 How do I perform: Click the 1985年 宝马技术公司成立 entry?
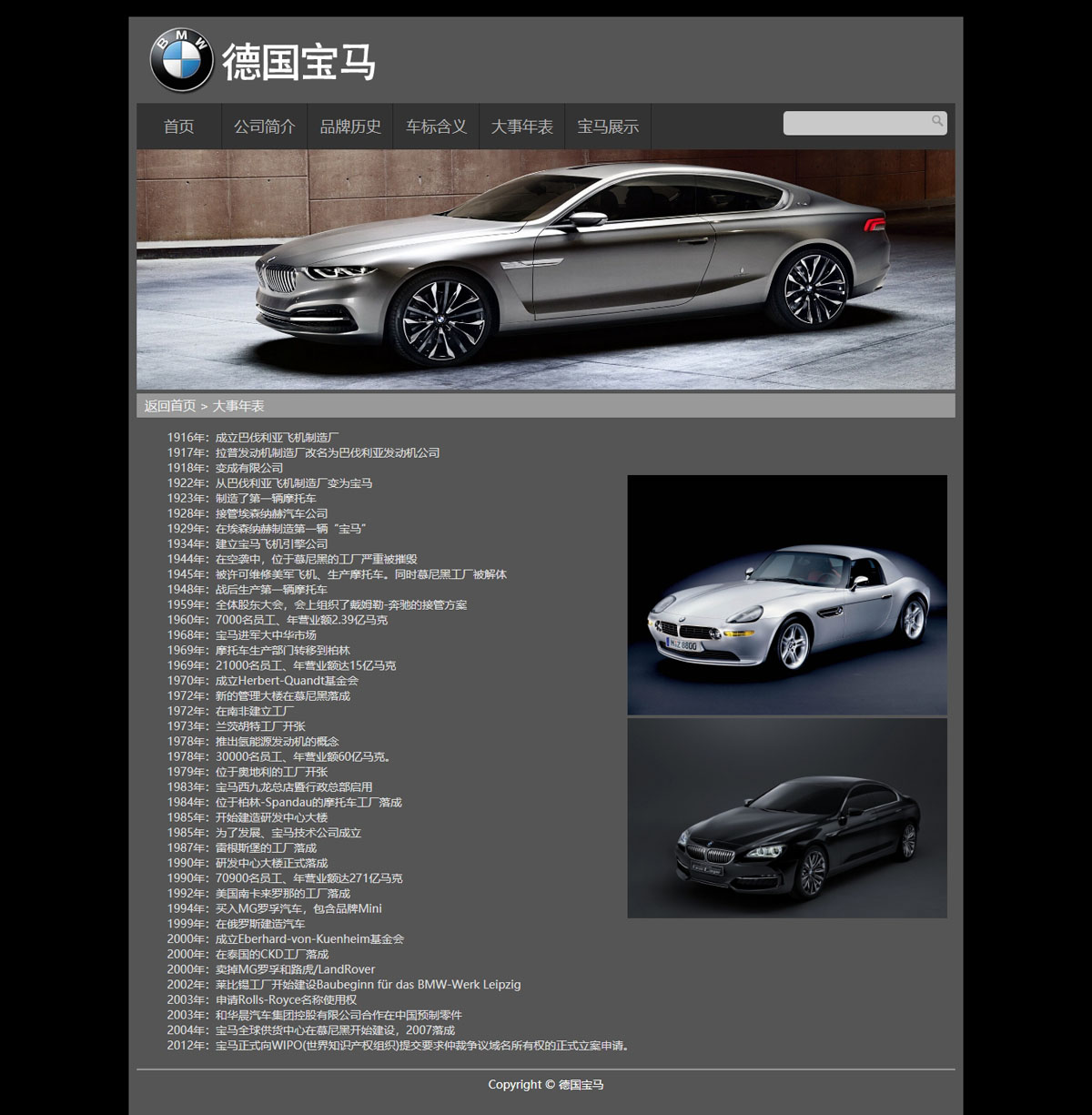point(264,833)
